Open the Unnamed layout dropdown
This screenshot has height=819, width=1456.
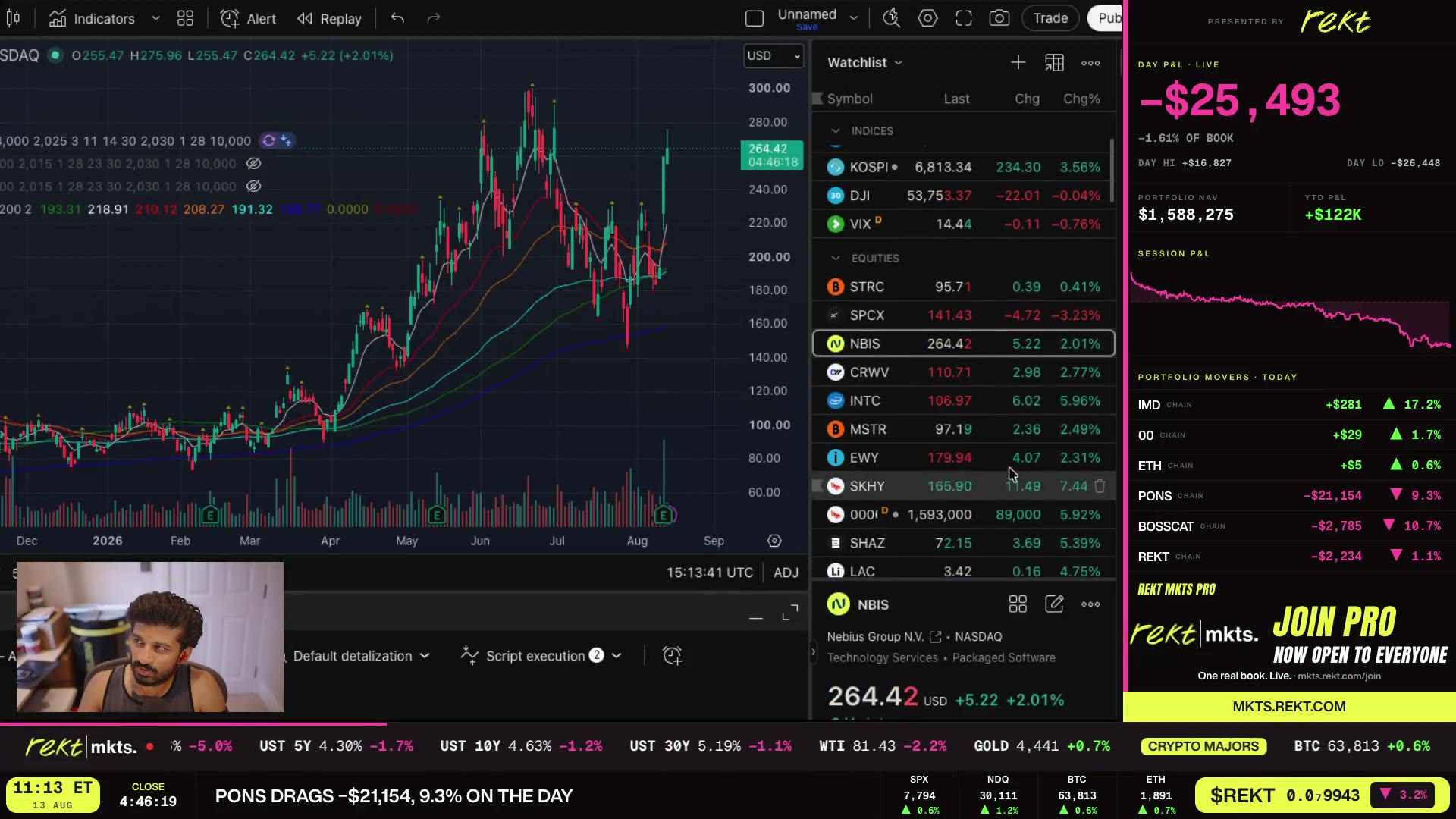(x=853, y=18)
